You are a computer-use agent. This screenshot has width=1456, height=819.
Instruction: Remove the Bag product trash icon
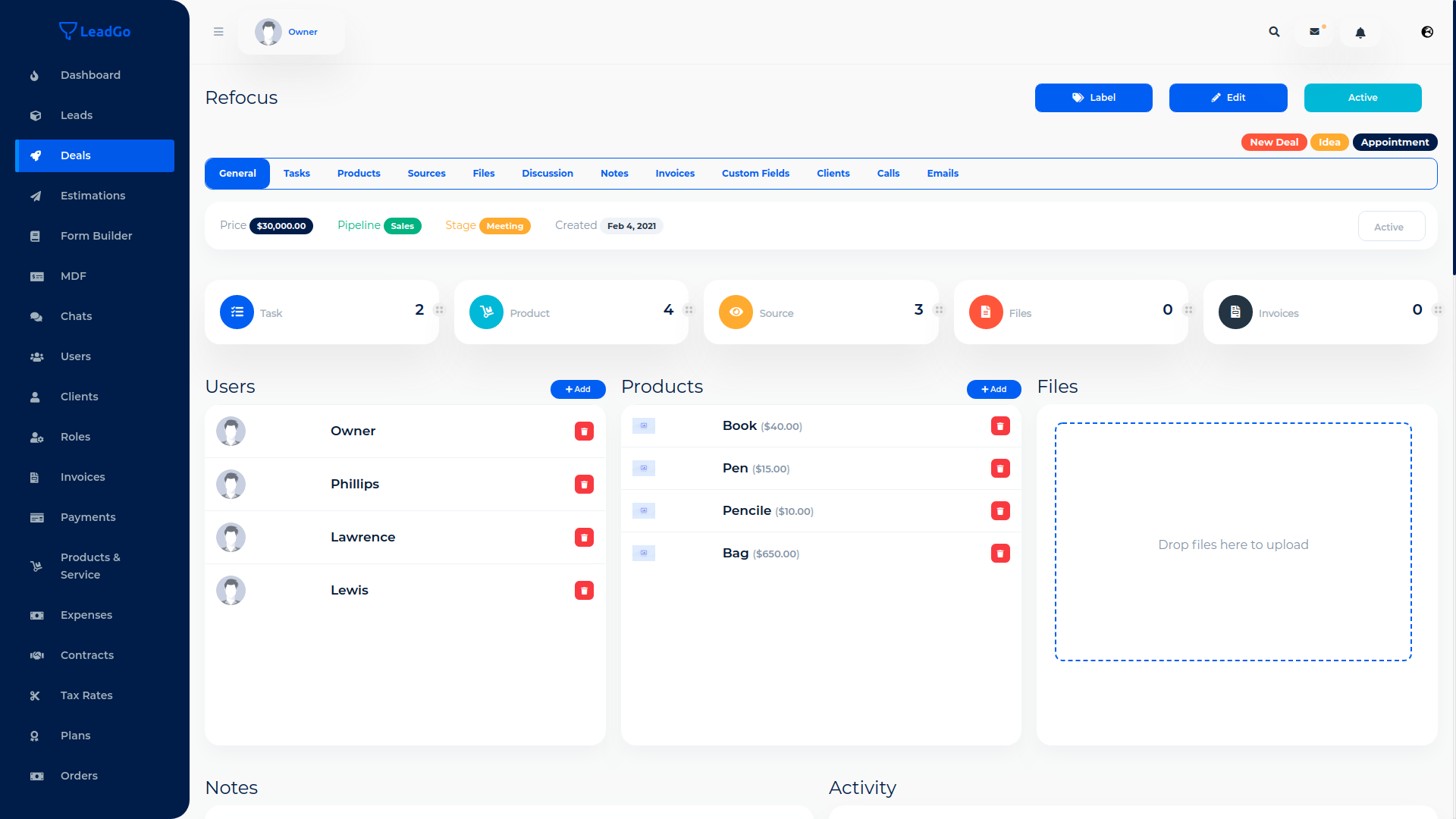tap(1000, 554)
